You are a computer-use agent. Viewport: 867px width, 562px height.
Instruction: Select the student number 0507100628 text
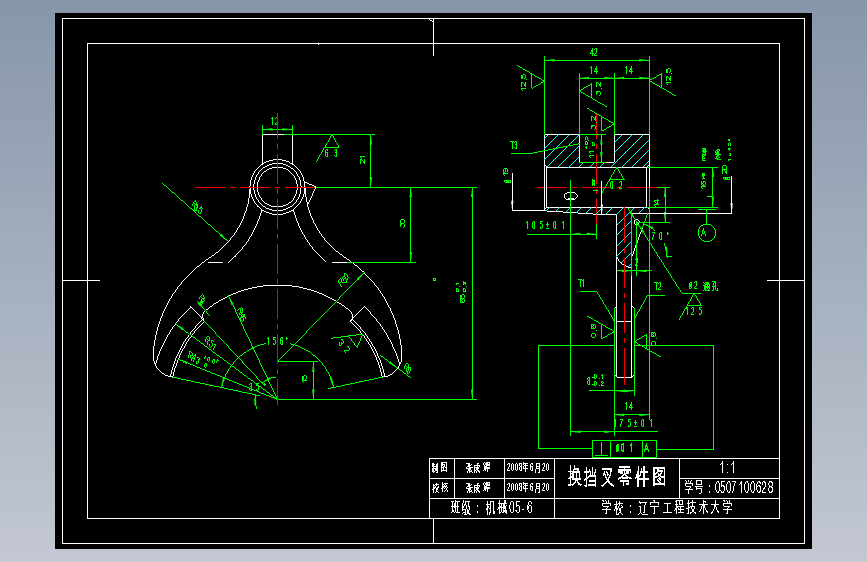pyautogui.click(x=744, y=488)
